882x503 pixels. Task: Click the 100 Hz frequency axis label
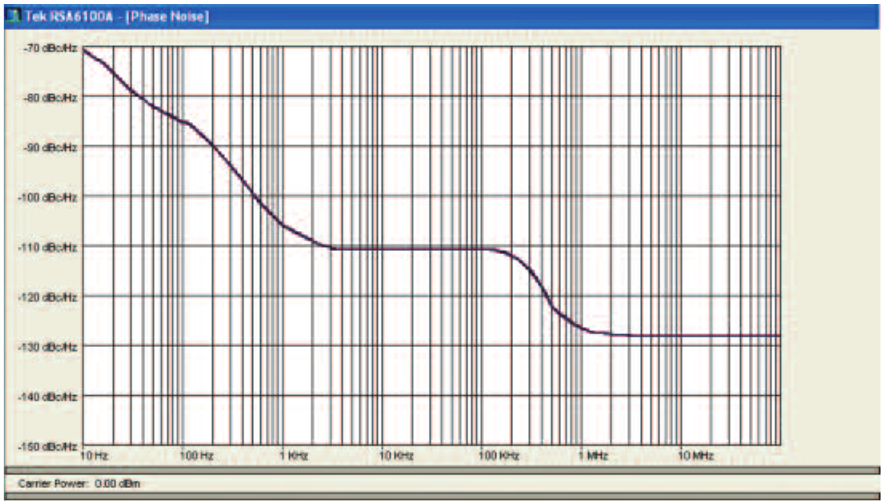(x=196, y=456)
